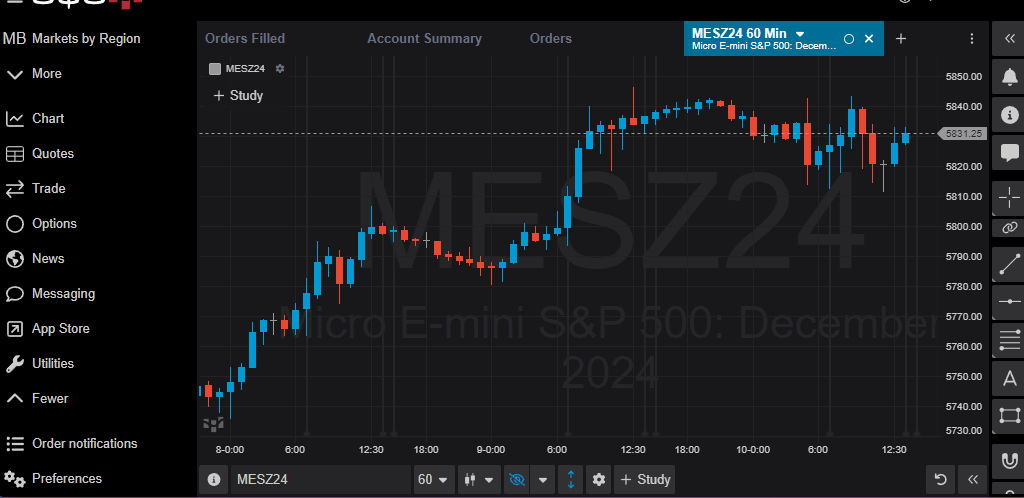1024x498 pixels.
Task: Open the 60 interval dropdown
Action: 433,480
